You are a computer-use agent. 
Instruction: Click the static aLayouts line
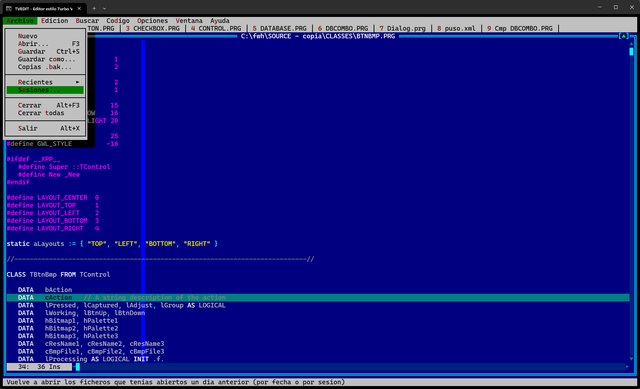tap(112, 244)
